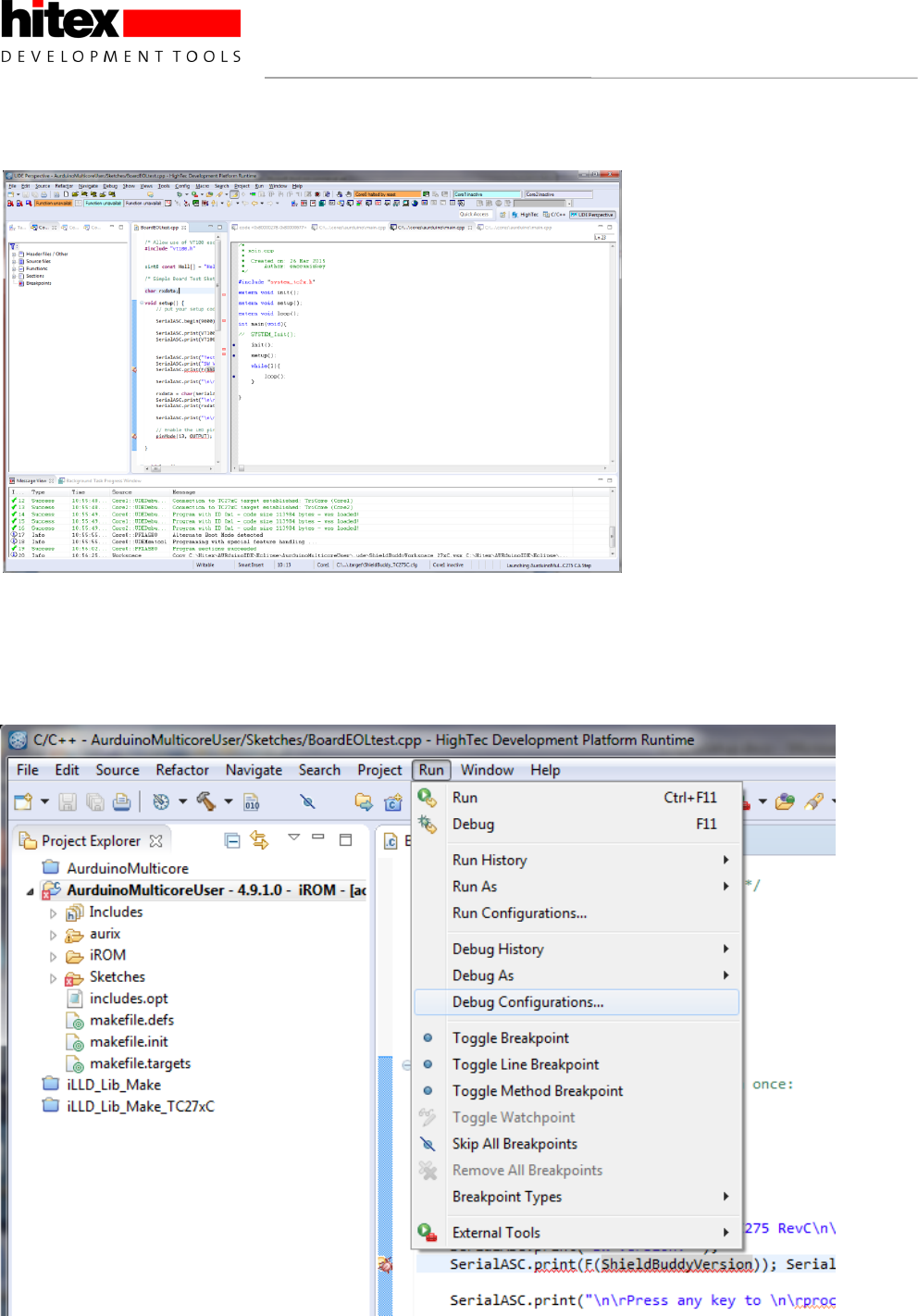Viewport: 918px width, 1316px height.
Task: Open New wizard dropdown arrow
Action: (x=44, y=801)
